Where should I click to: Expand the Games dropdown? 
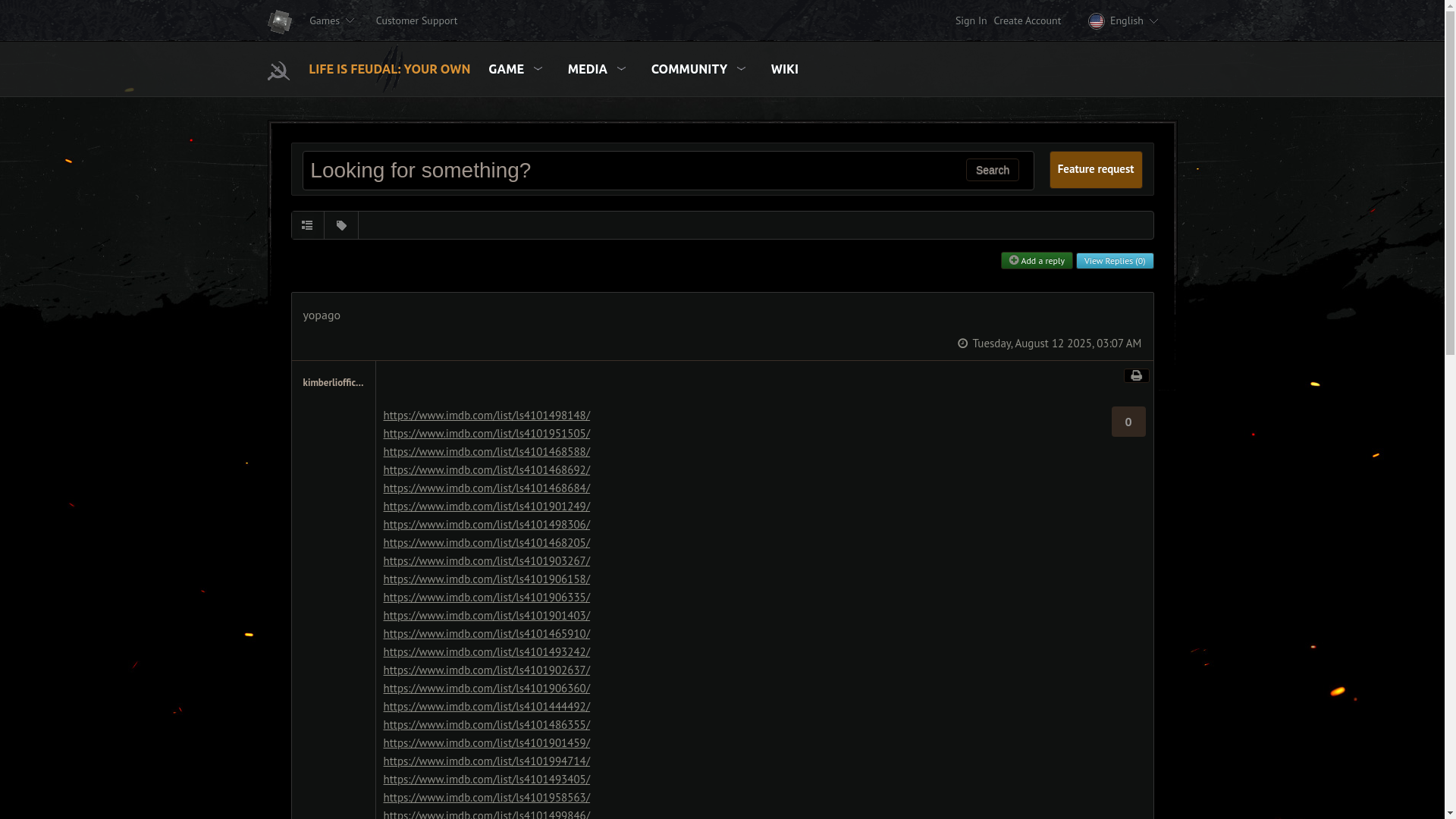[x=331, y=20]
